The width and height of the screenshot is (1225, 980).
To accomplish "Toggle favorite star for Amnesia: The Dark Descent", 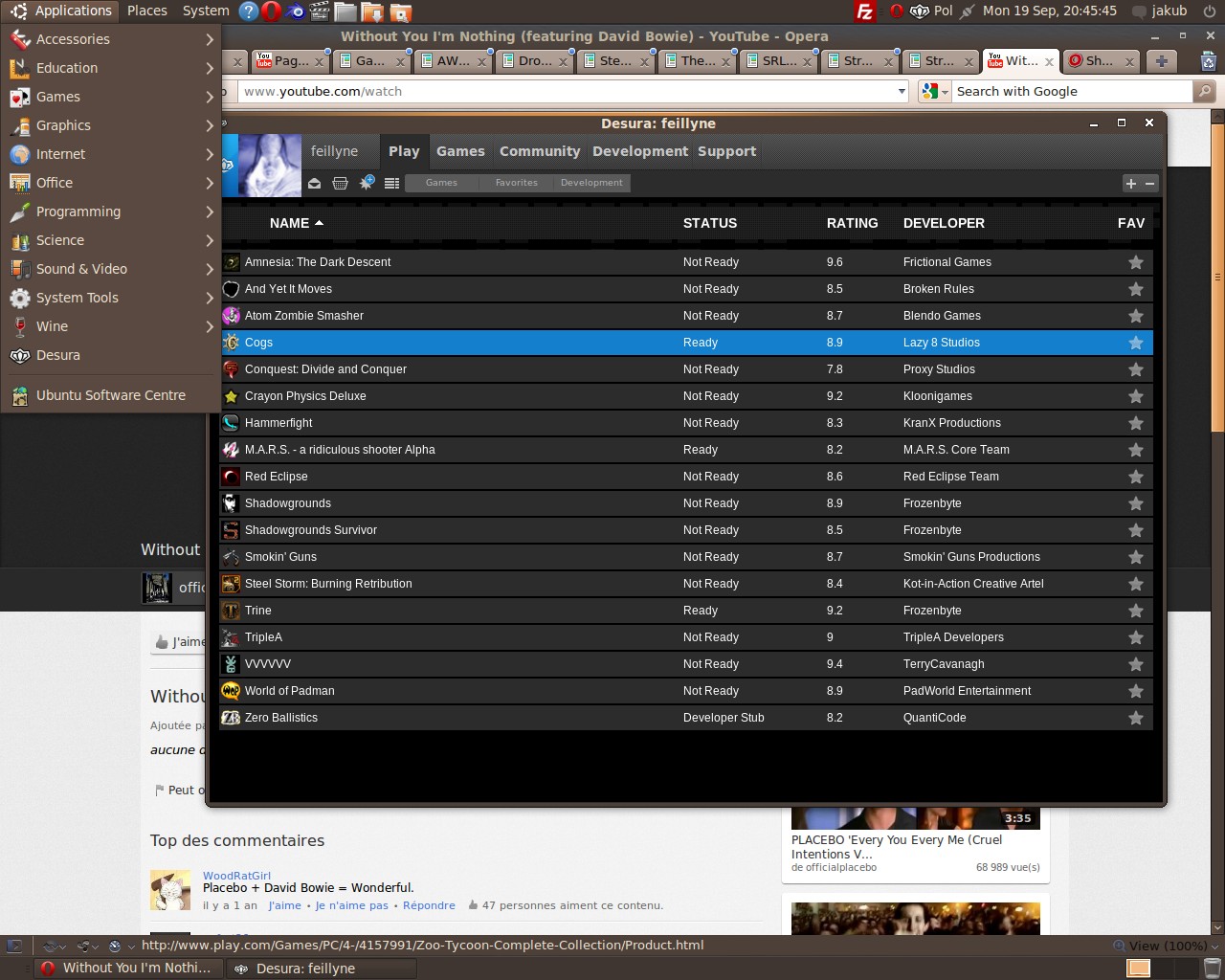I will pyautogui.click(x=1136, y=262).
